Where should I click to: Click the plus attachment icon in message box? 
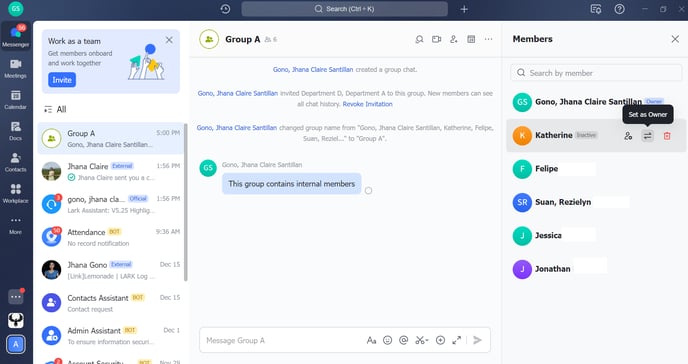tap(441, 340)
